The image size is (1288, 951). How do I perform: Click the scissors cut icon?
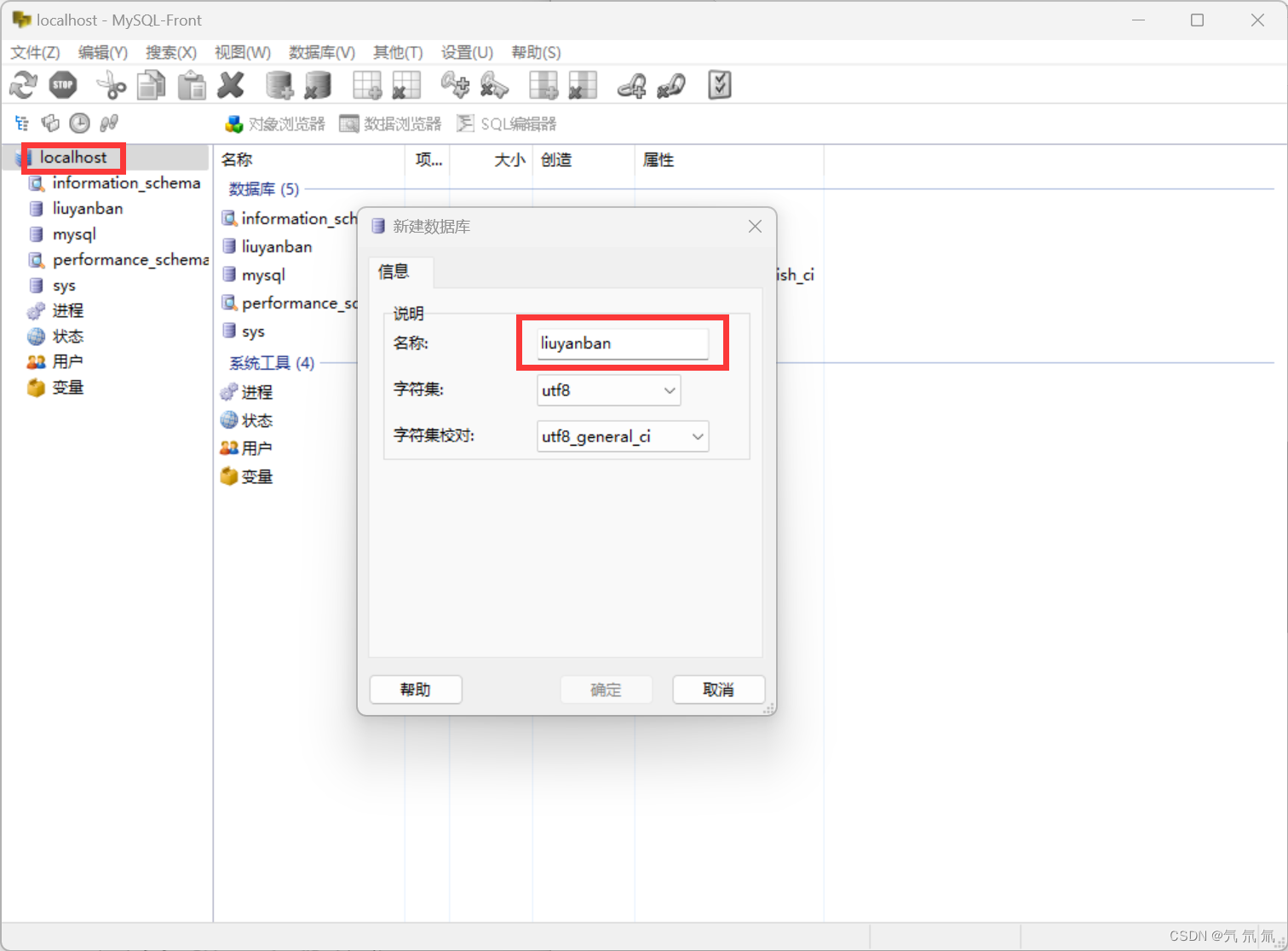click(111, 85)
